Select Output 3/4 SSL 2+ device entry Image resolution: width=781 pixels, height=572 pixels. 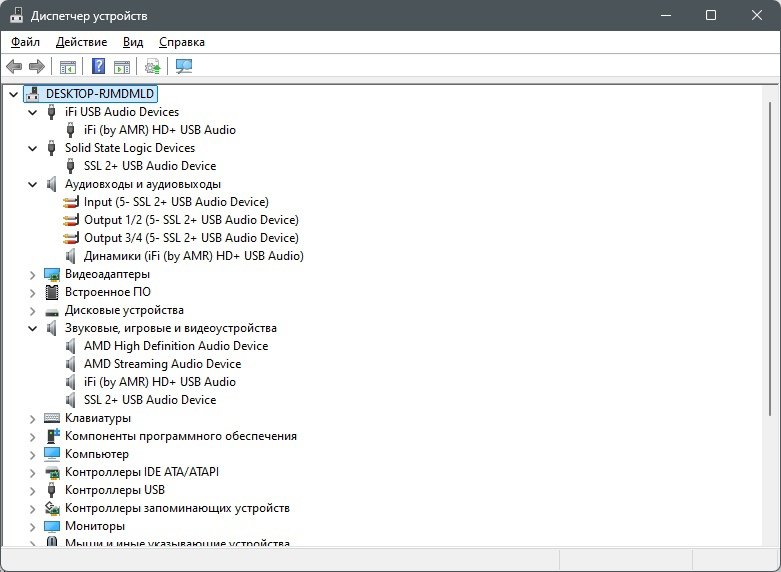pos(191,238)
